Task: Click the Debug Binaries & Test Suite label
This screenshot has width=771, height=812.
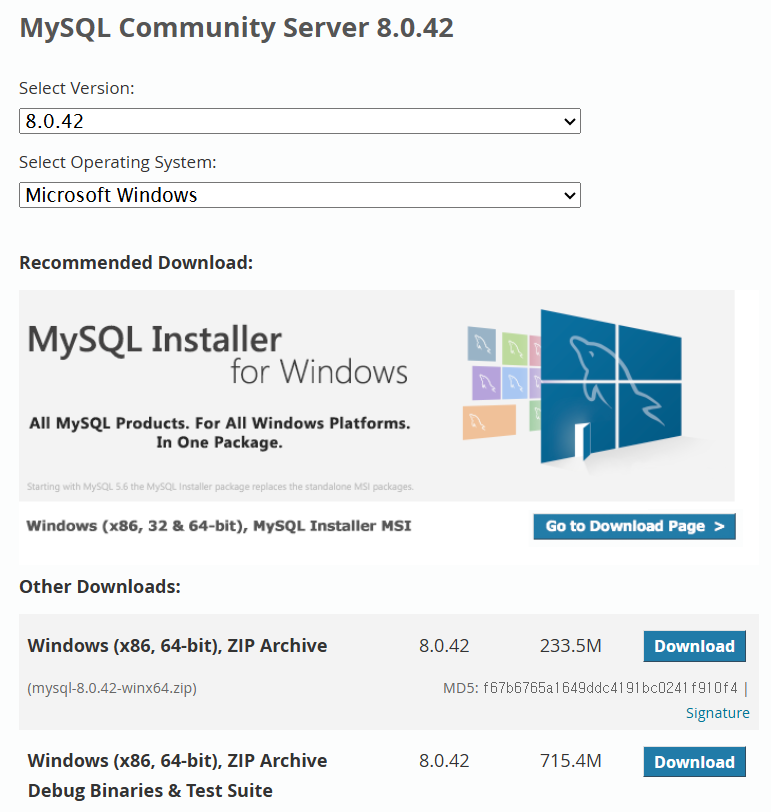Action: (x=150, y=791)
